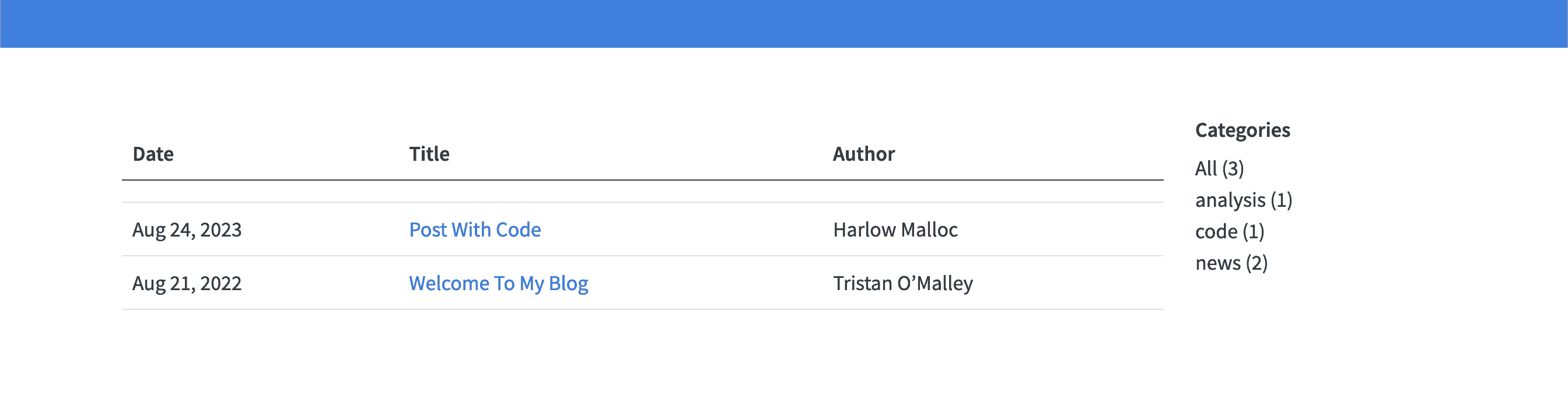Click the blue navigation bar at top

click(784, 23)
